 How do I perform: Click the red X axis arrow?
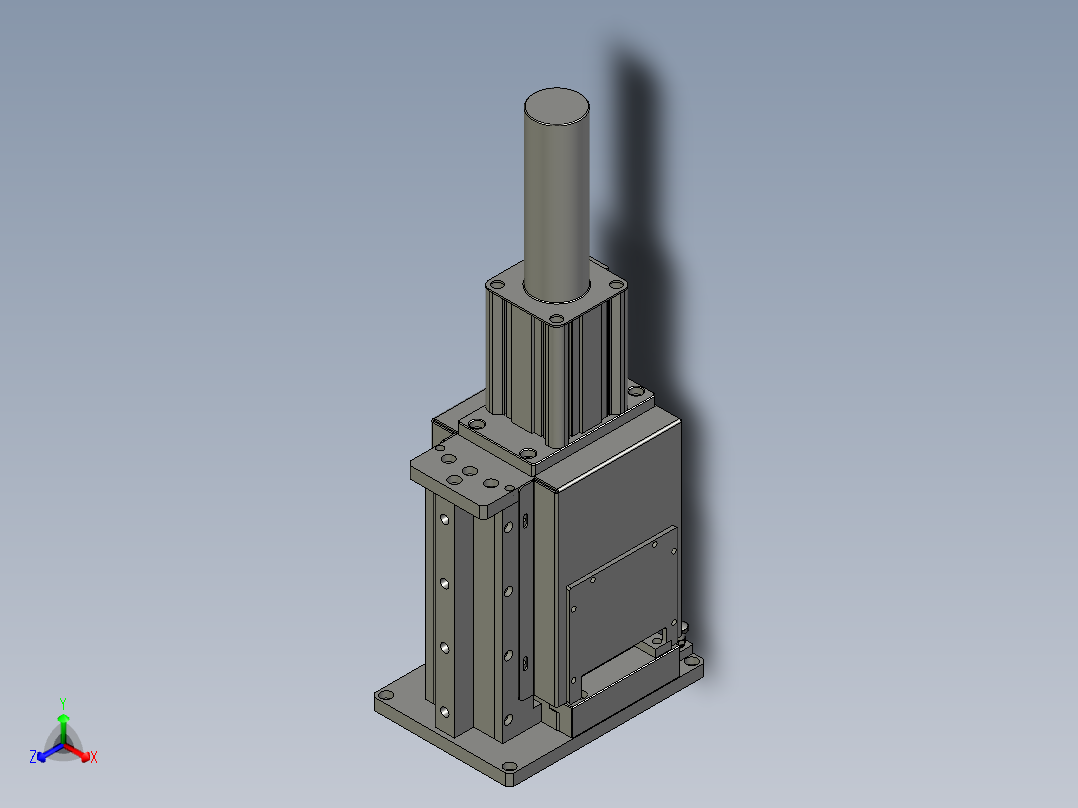[77, 752]
